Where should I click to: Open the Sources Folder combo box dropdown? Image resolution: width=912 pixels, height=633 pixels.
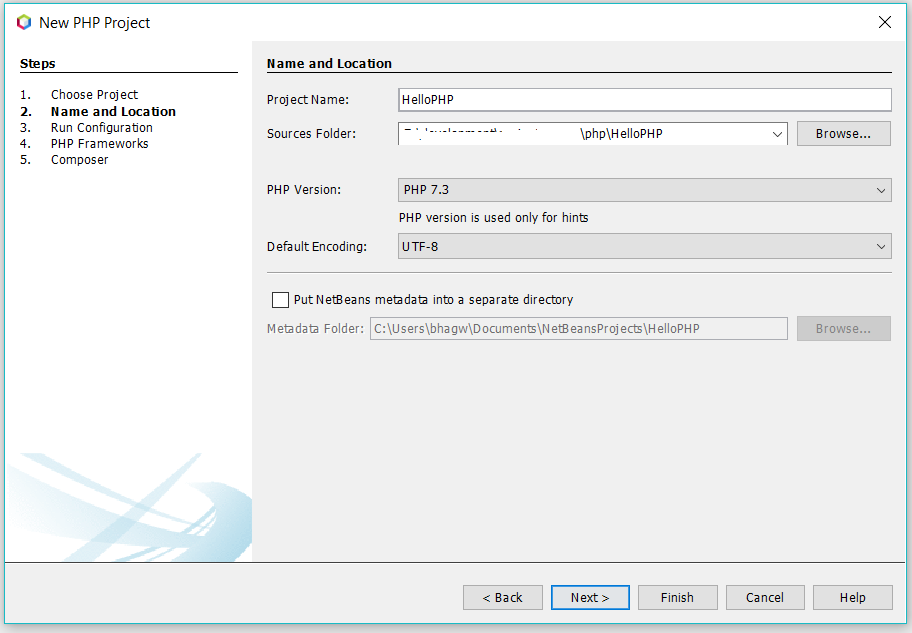tap(777, 134)
